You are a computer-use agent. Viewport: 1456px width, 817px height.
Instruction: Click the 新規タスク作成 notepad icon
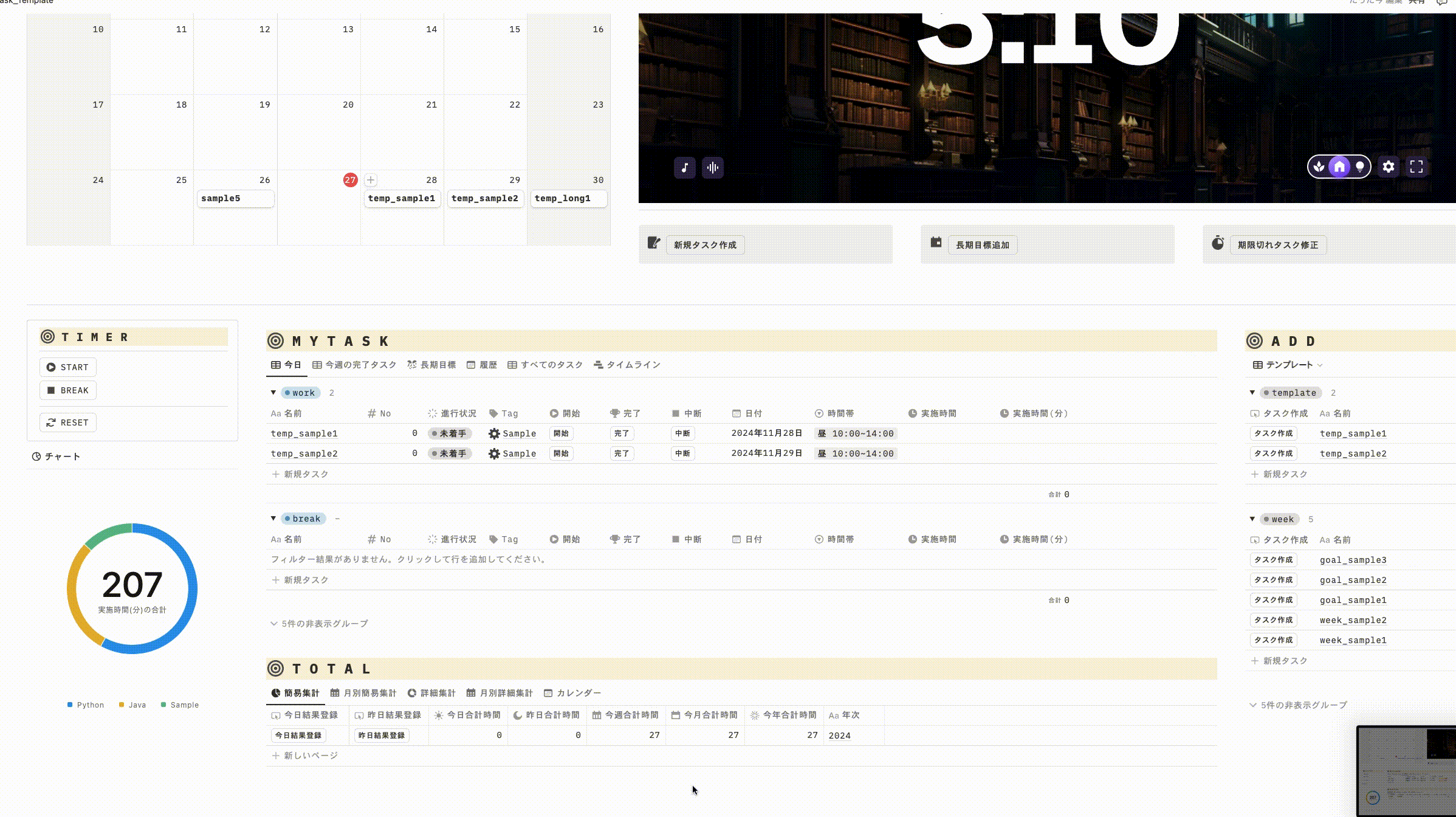(x=654, y=243)
